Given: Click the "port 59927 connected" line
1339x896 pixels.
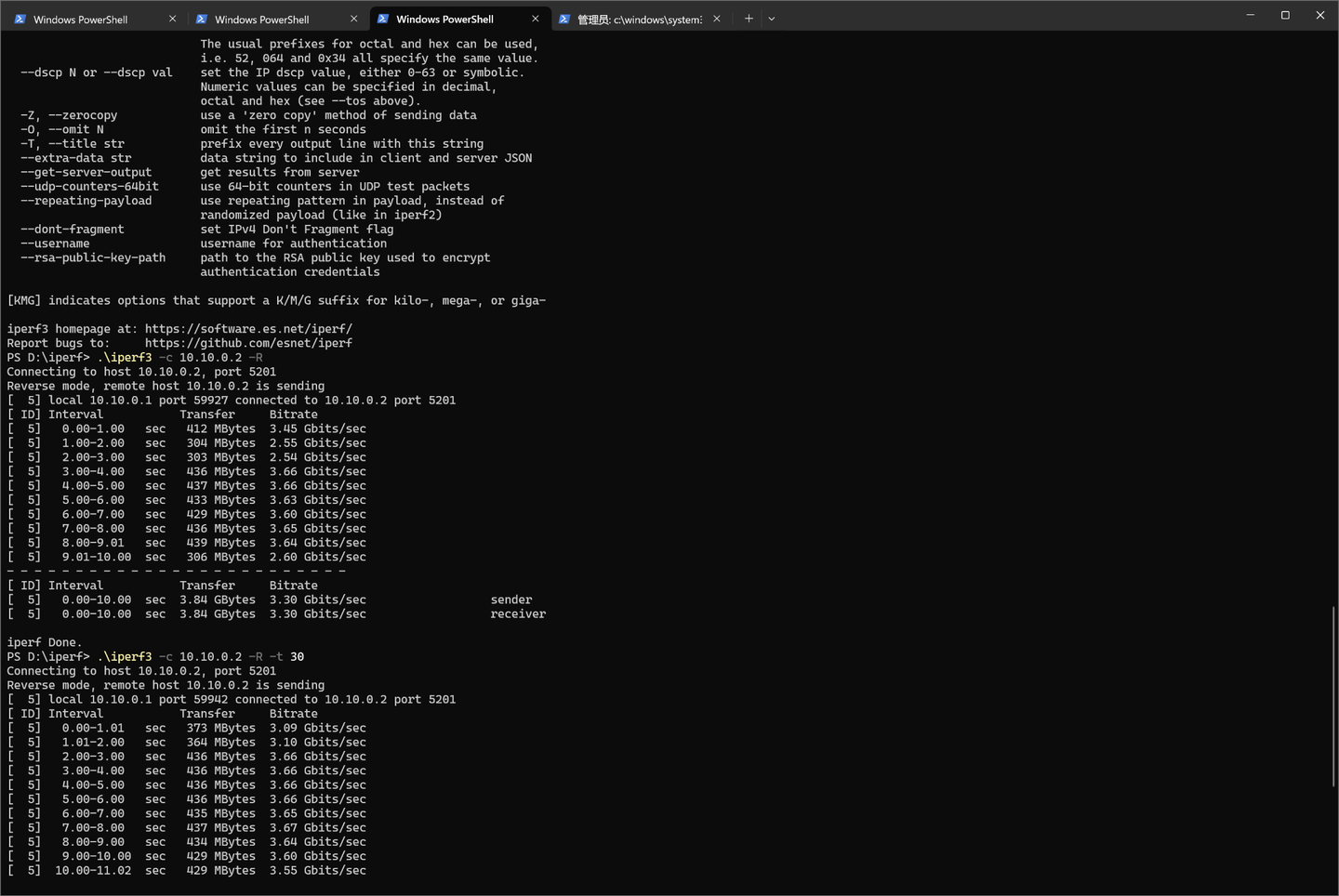Looking at the screenshot, I should 232,401.
